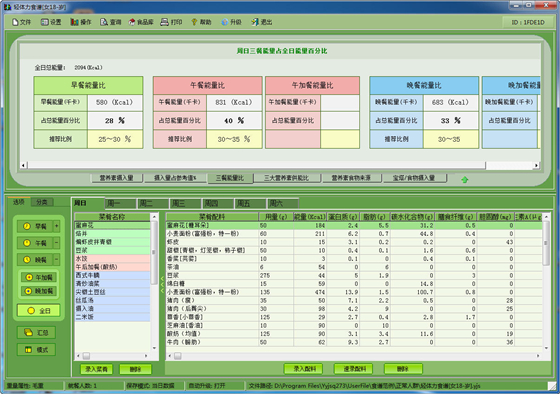Click the 操作 (Operations) toolbar item
The width and height of the screenshot is (560, 394).
81,22
